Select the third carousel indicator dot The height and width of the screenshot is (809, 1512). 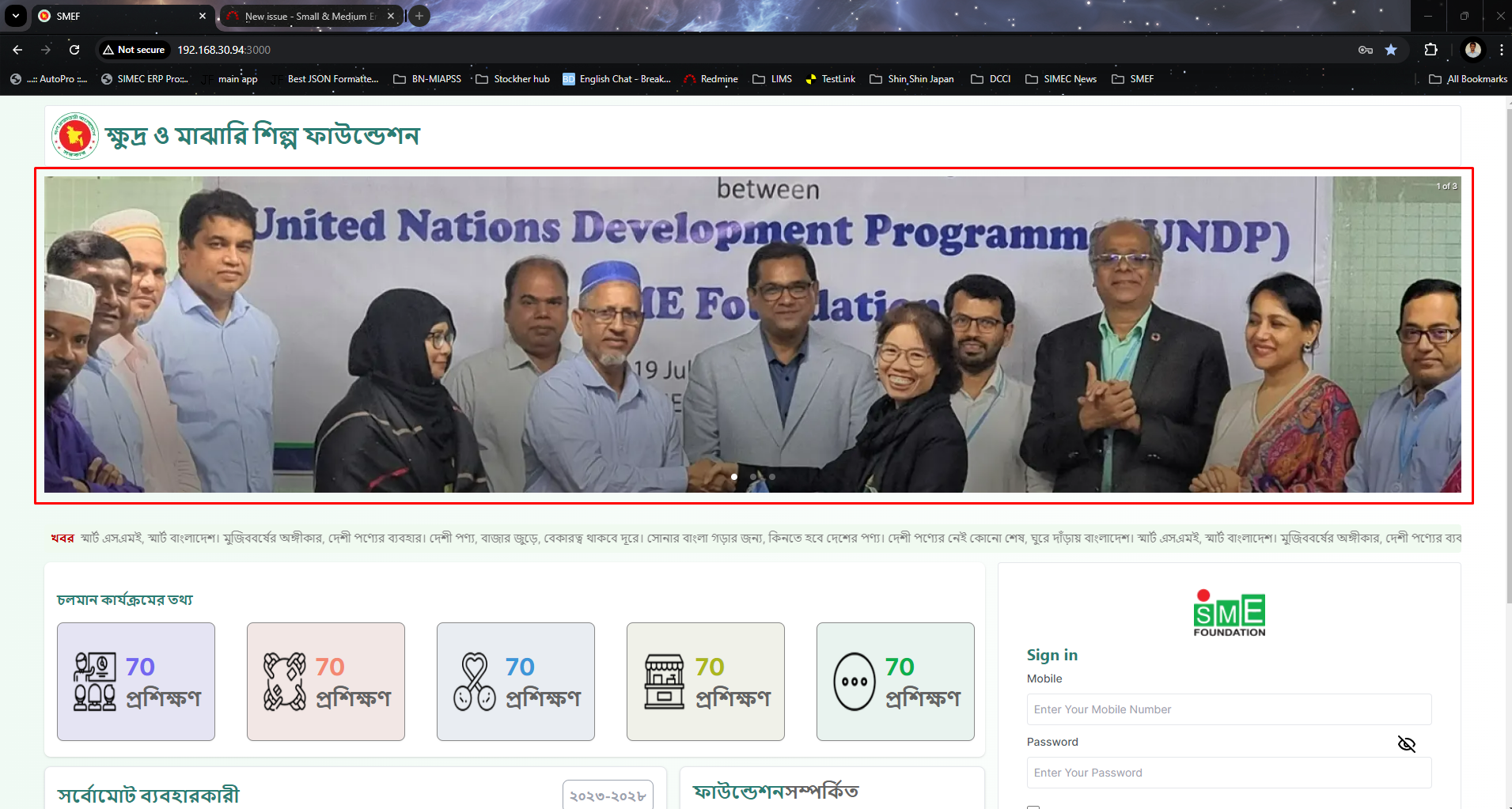772,477
